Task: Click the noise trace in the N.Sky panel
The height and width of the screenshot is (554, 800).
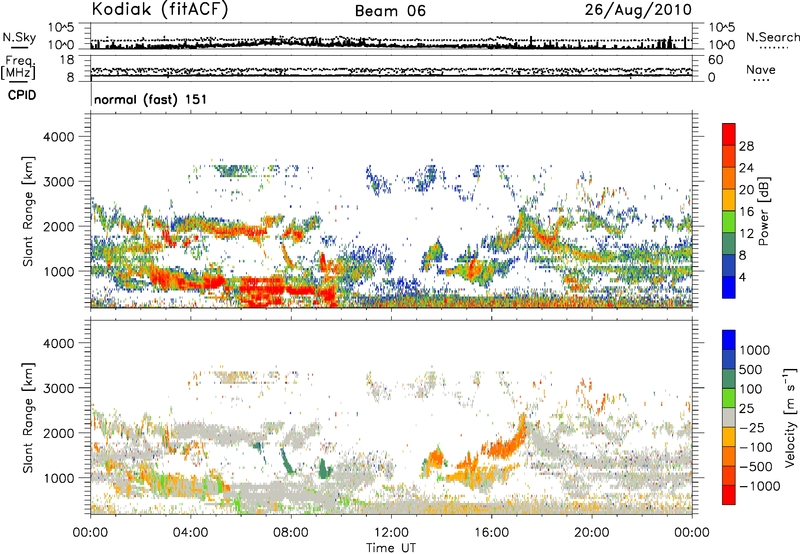Action: (x=391, y=44)
